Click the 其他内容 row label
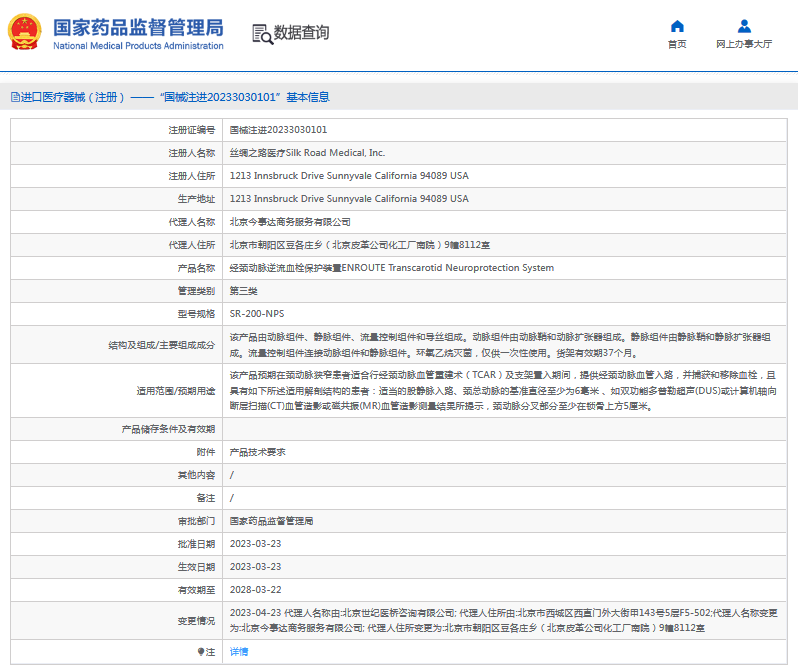 pos(196,475)
